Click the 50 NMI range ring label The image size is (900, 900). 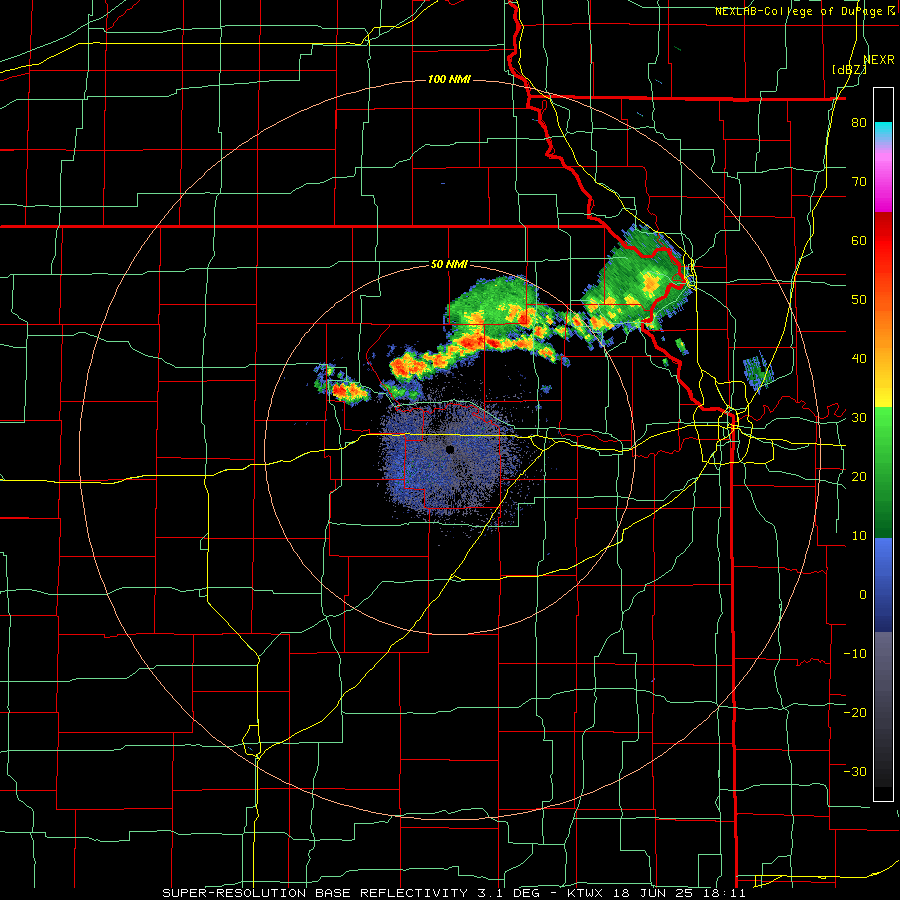click(x=449, y=265)
